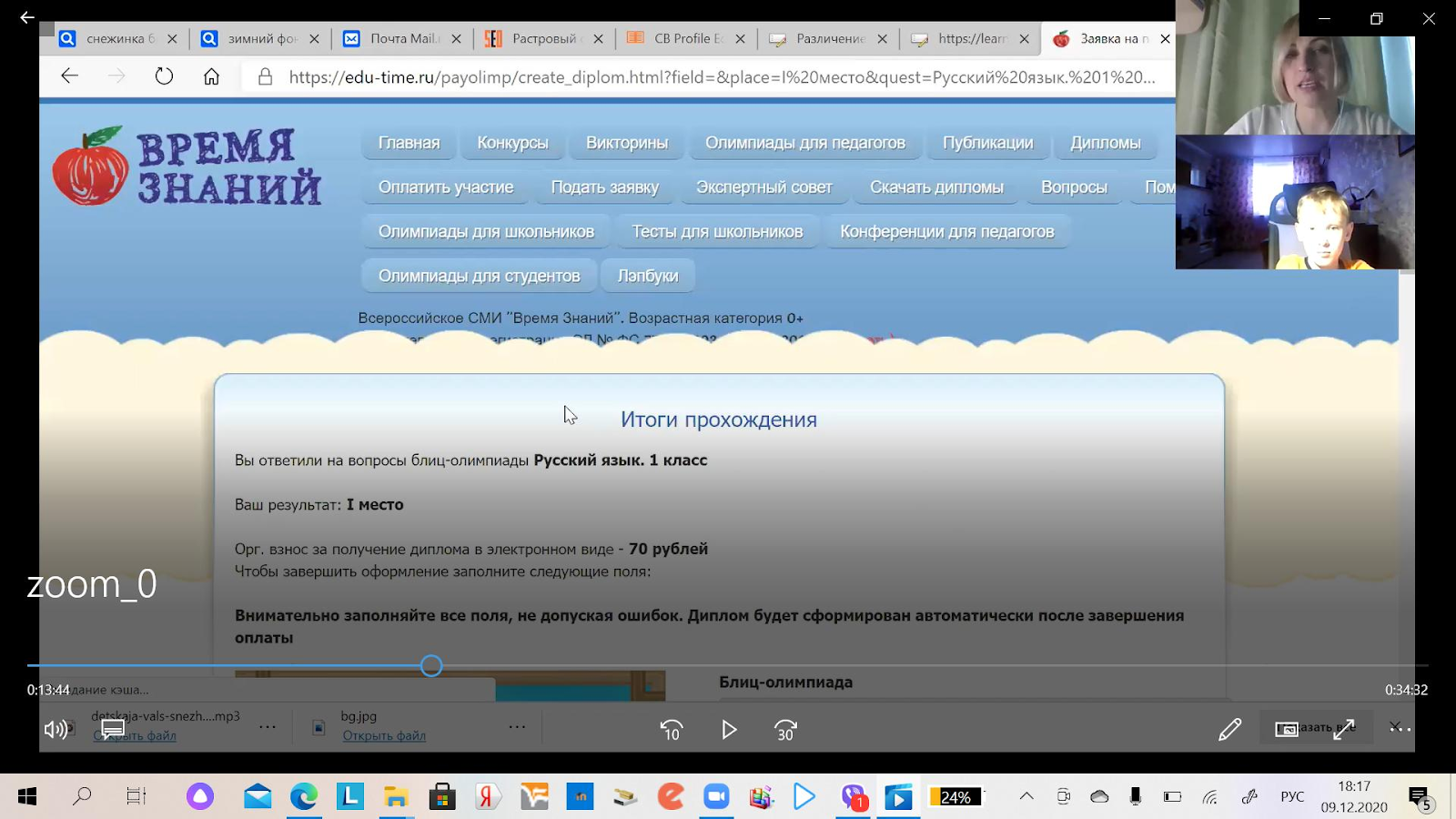Open the Windows notification center
The height and width of the screenshot is (819, 1456).
tap(1421, 798)
